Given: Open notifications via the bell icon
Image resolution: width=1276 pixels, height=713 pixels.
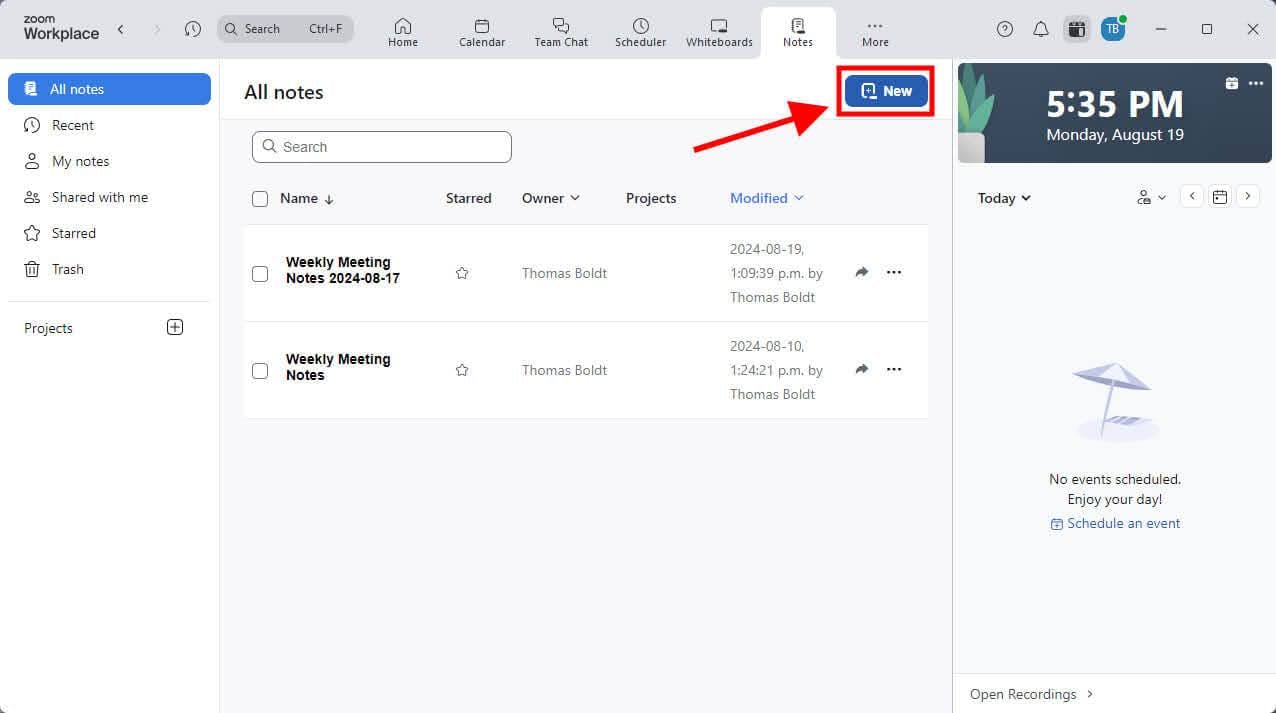Looking at the screenshot, I should [1040, 29].
